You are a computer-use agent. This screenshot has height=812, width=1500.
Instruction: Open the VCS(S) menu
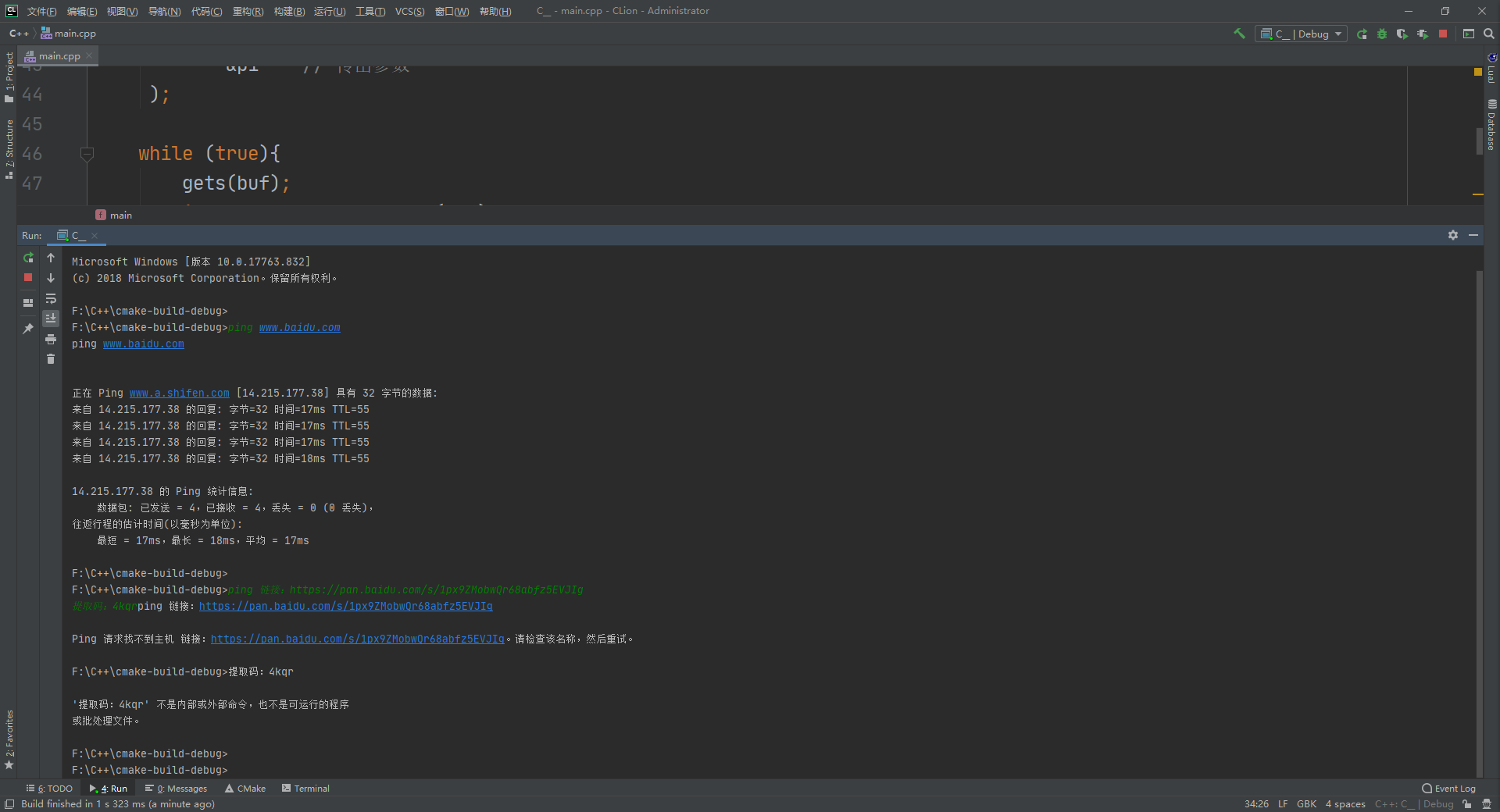409,11
